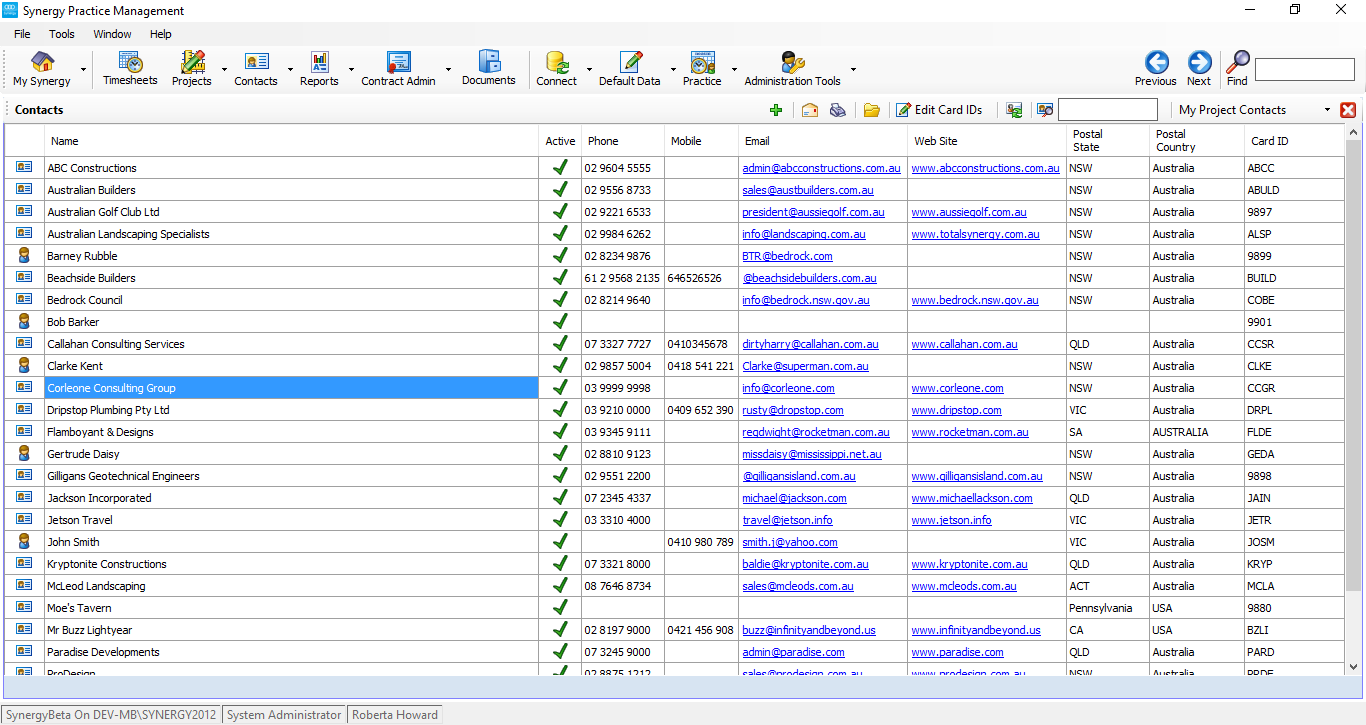1366x725 pixels.
Task: Open the Window menu
Action: pyautogui.click(x=112, y=34)
